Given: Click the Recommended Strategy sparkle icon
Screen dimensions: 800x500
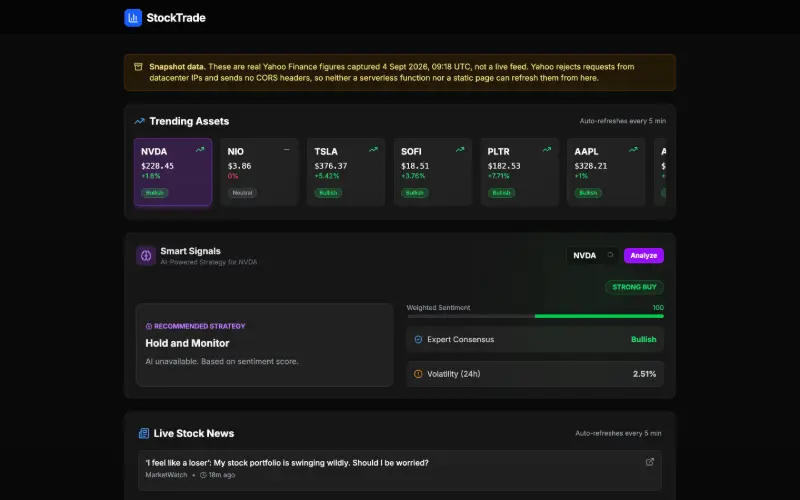Looking at the screenshot, I should (149, 327).
